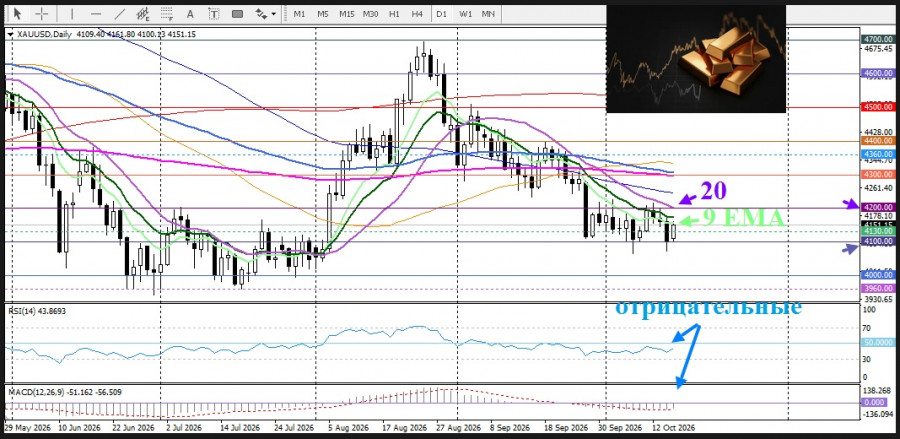
Task: Select the text A tool
Action: coord(191,13)
